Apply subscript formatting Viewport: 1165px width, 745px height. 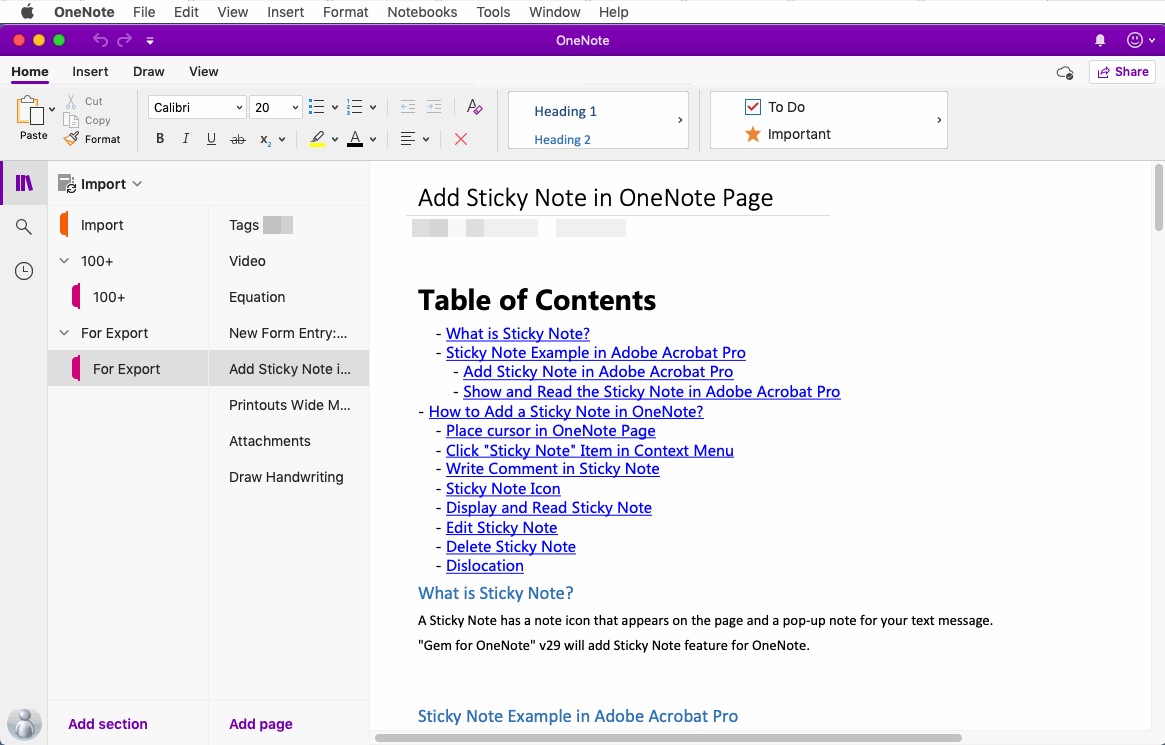pos(265,140)
